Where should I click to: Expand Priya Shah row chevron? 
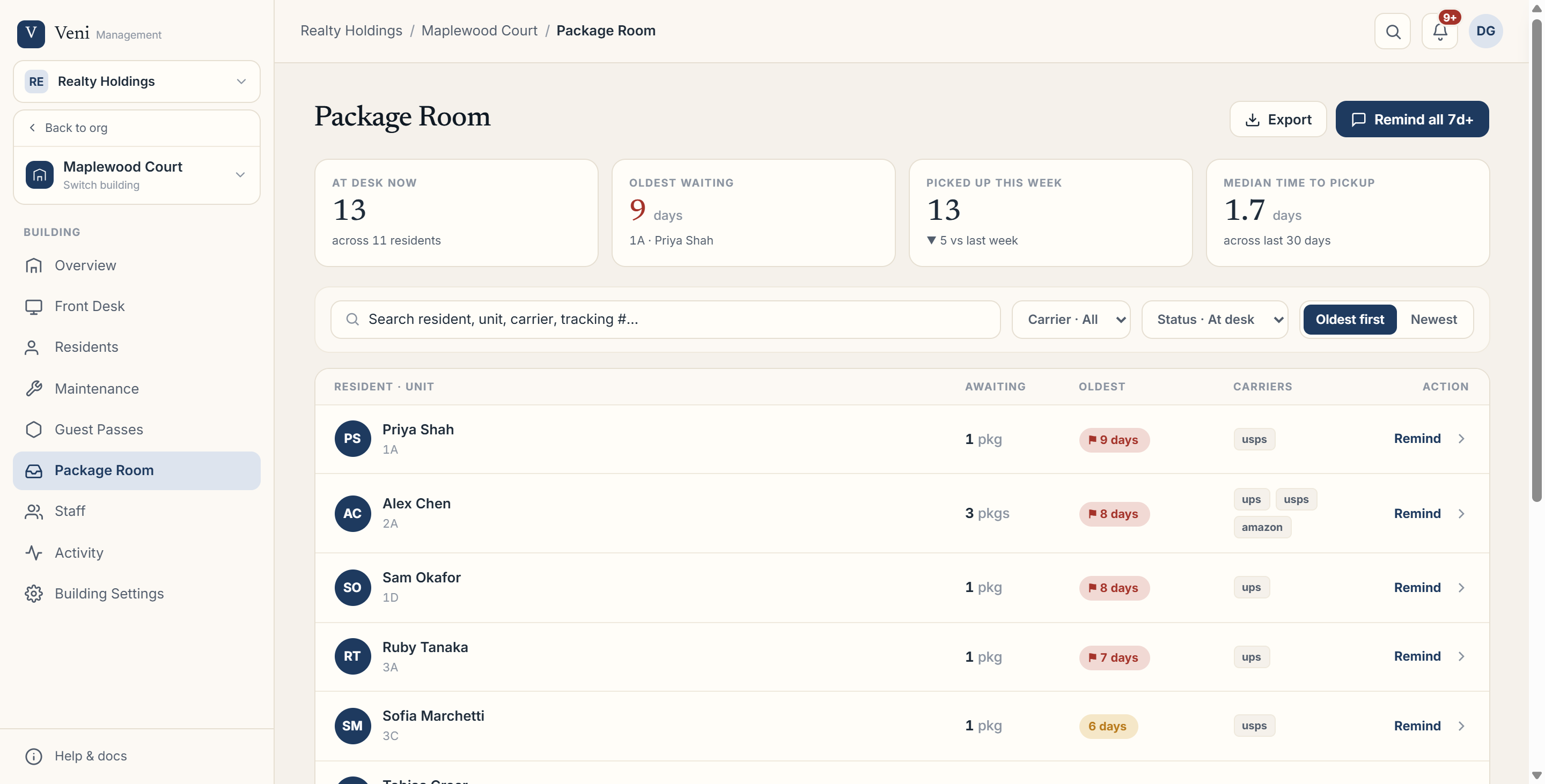[x=1462, y=439]
